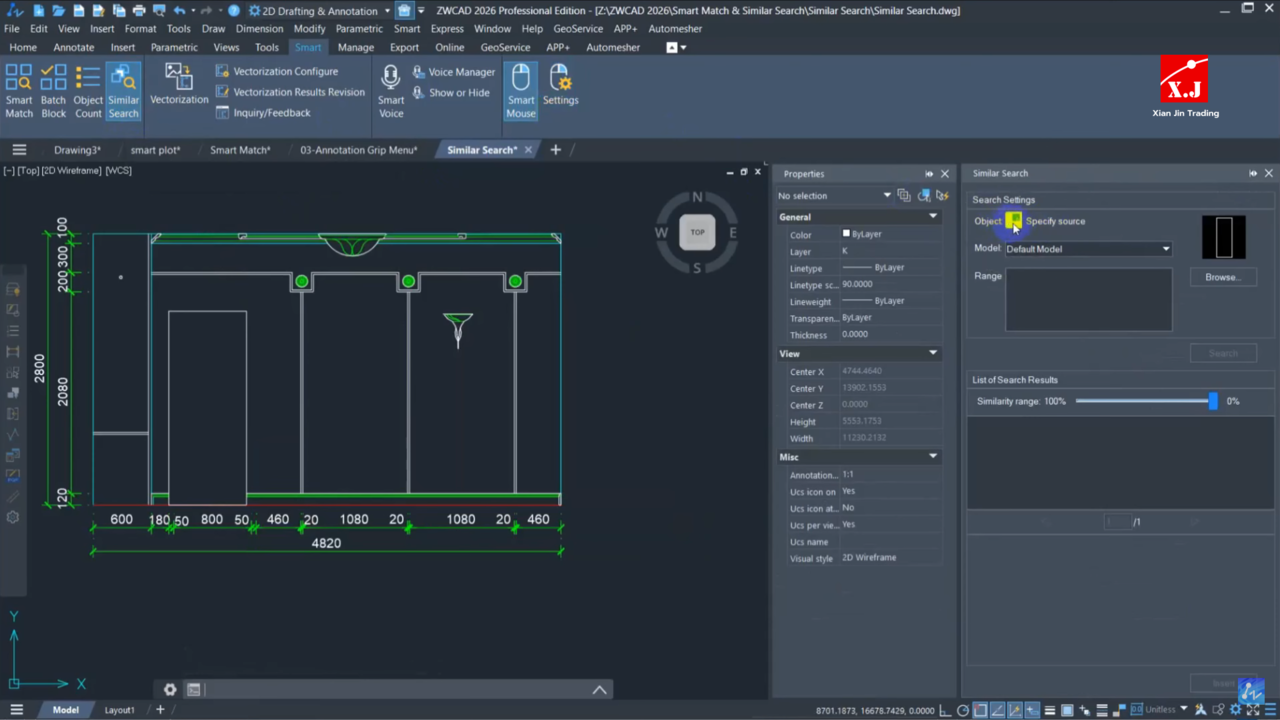Open the No selection dropdown in Properties
This screenshot has width=1280, height=720.
(833, 196)
